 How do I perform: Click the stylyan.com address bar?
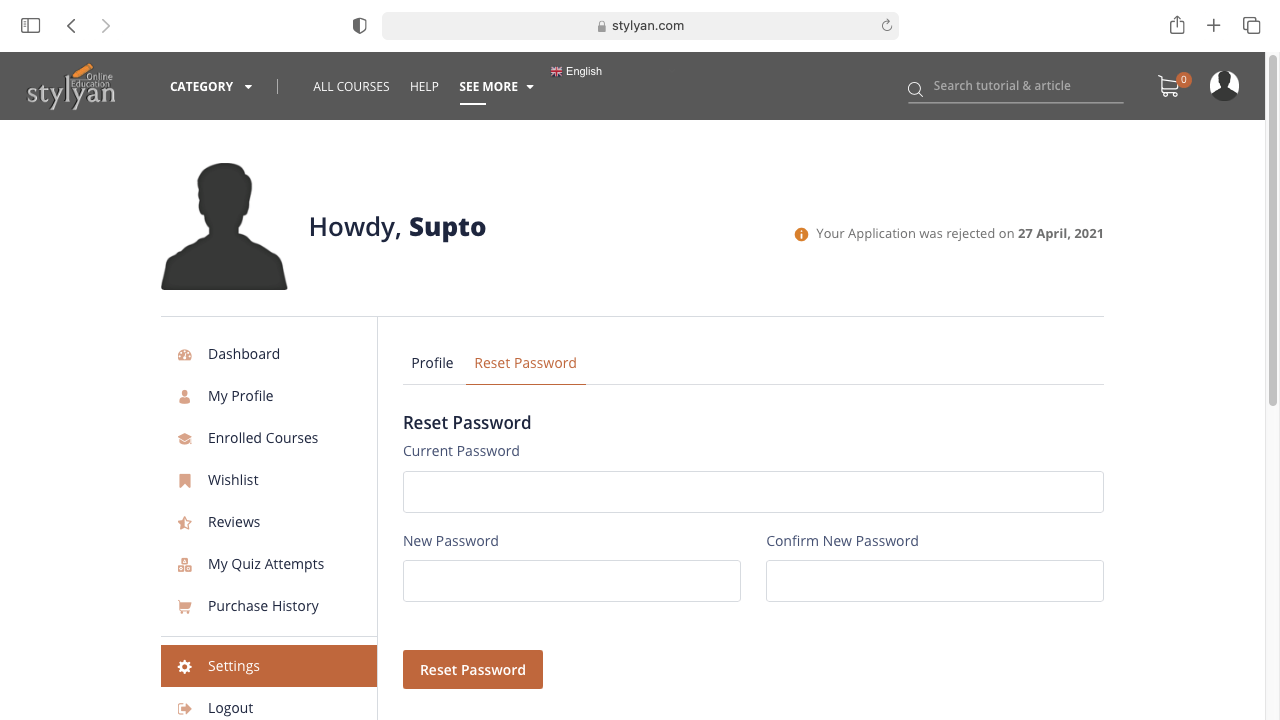[640, 26]
